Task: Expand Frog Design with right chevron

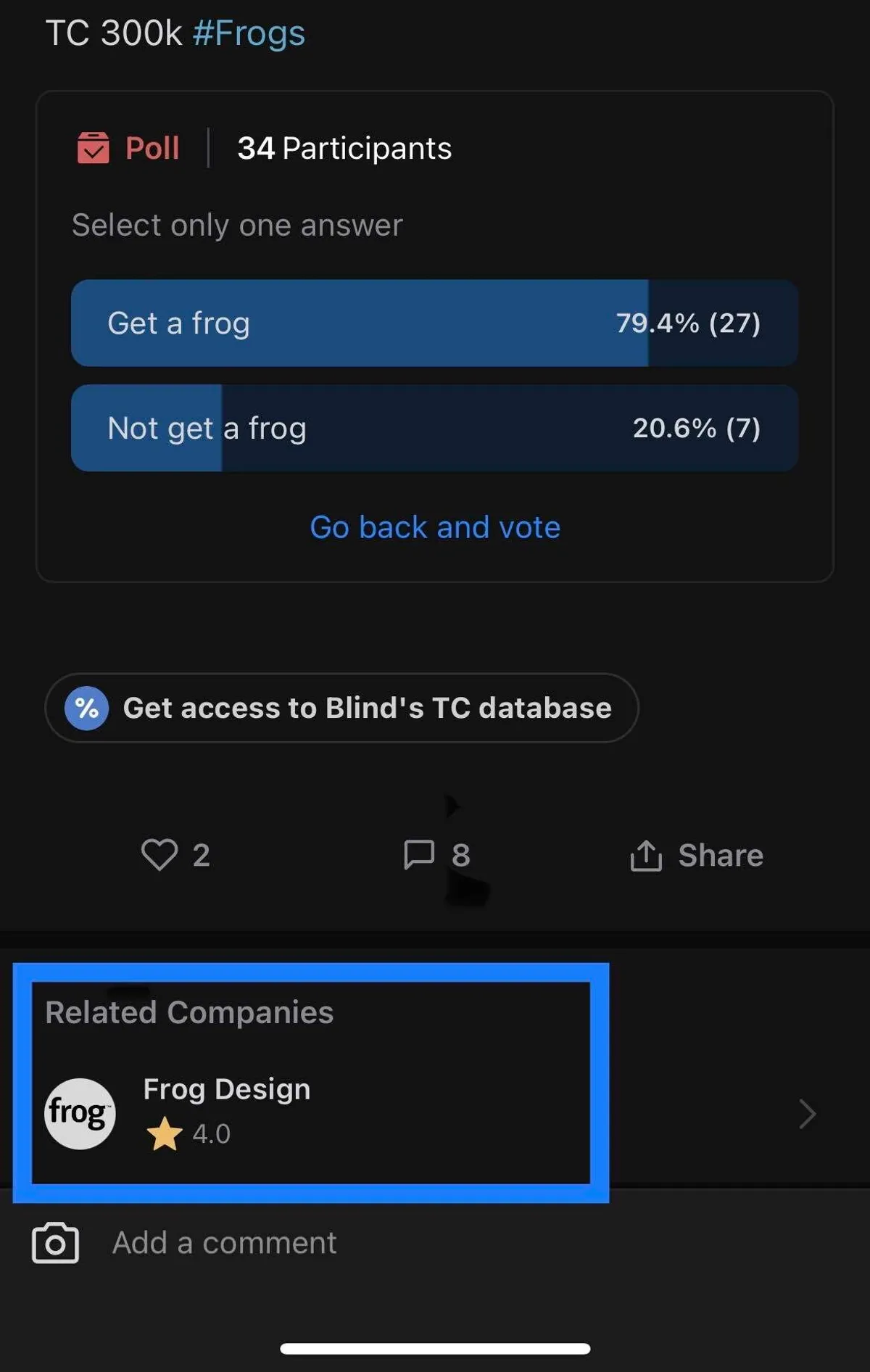Action: click(x=807, y=1114)
